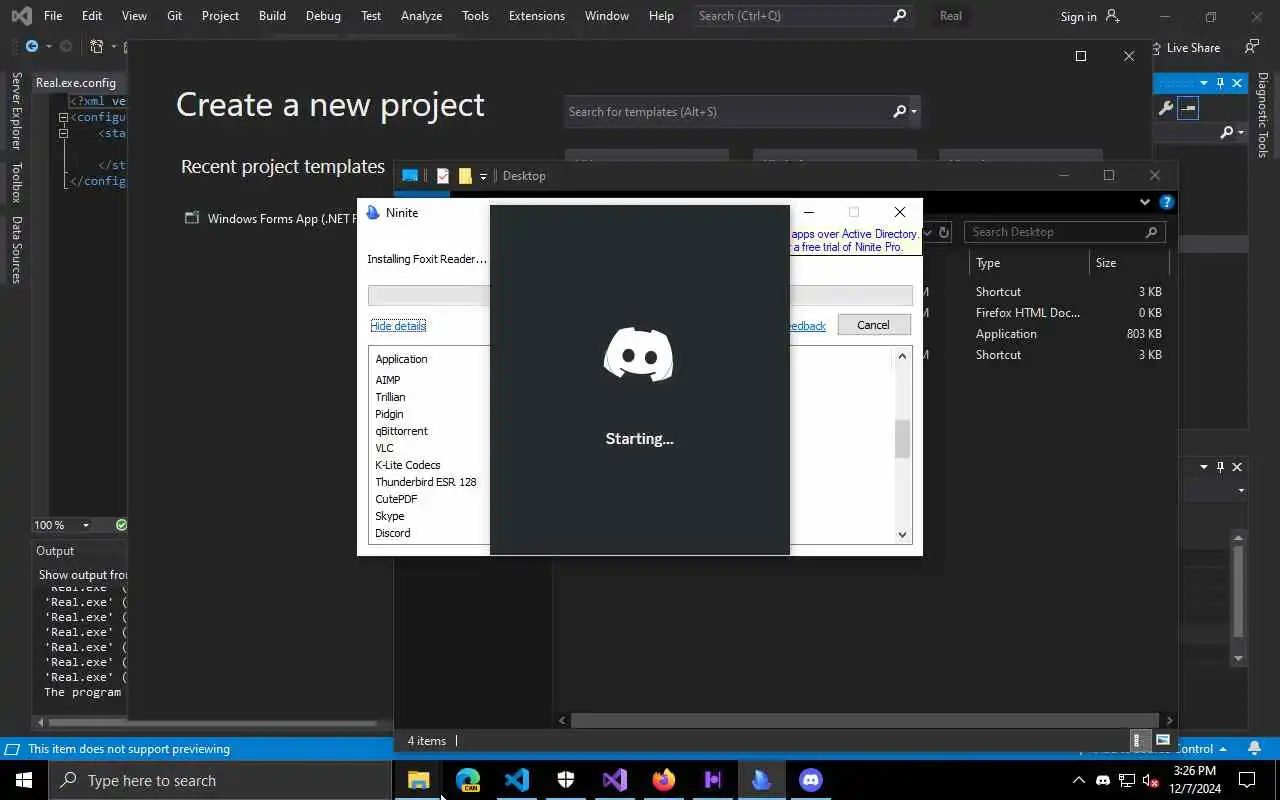The width and height of the screenshot is (1280, 800).
Task: Open Visual Studio Code taskbar icon
Action: pos(517,780)
